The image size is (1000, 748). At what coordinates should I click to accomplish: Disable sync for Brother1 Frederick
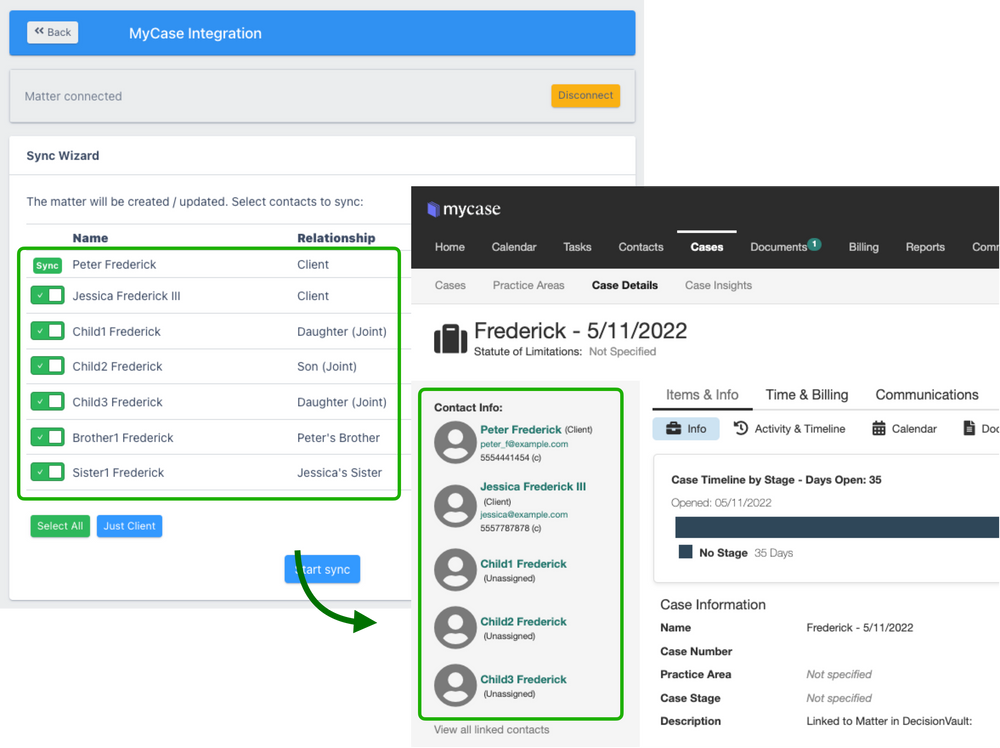[46, 437]
